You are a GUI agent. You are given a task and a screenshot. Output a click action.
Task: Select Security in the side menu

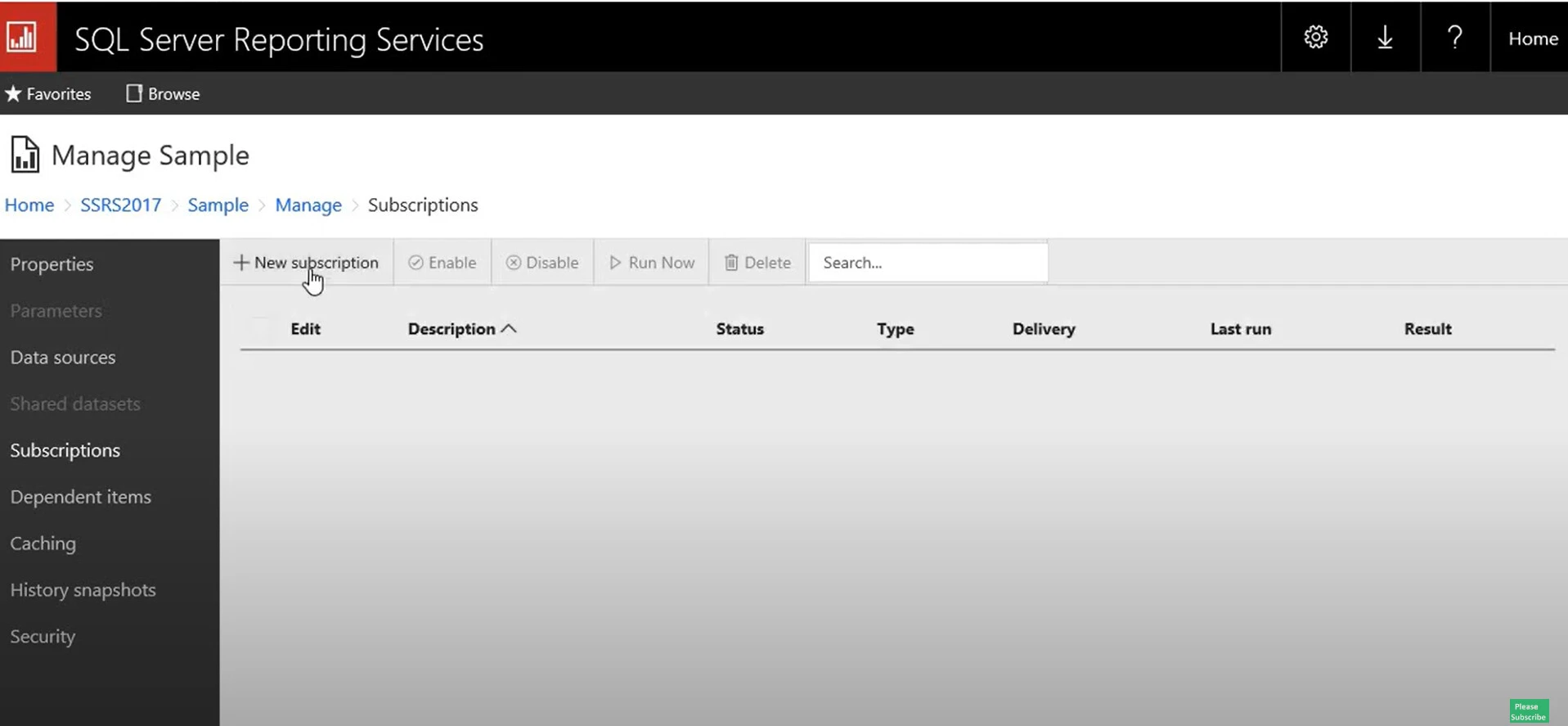(43, 637)
